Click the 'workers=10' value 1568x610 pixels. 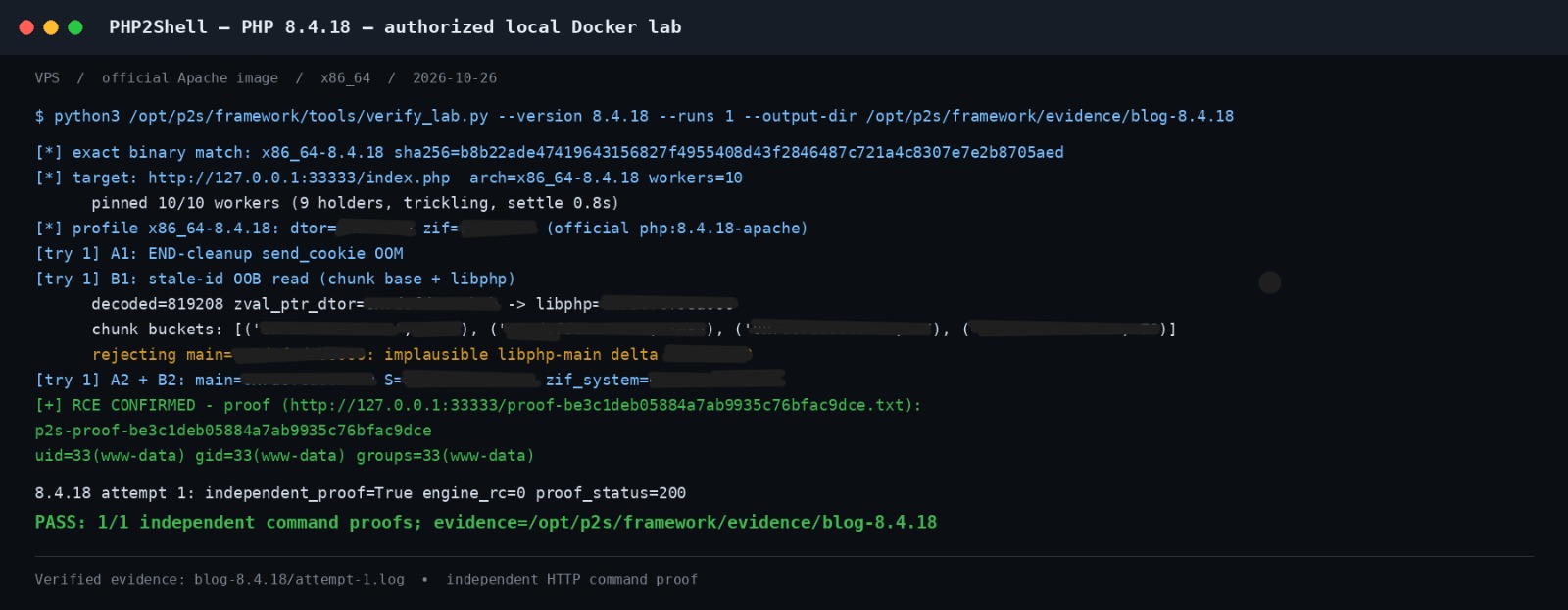pyautogui.click(x=696, y=178)
